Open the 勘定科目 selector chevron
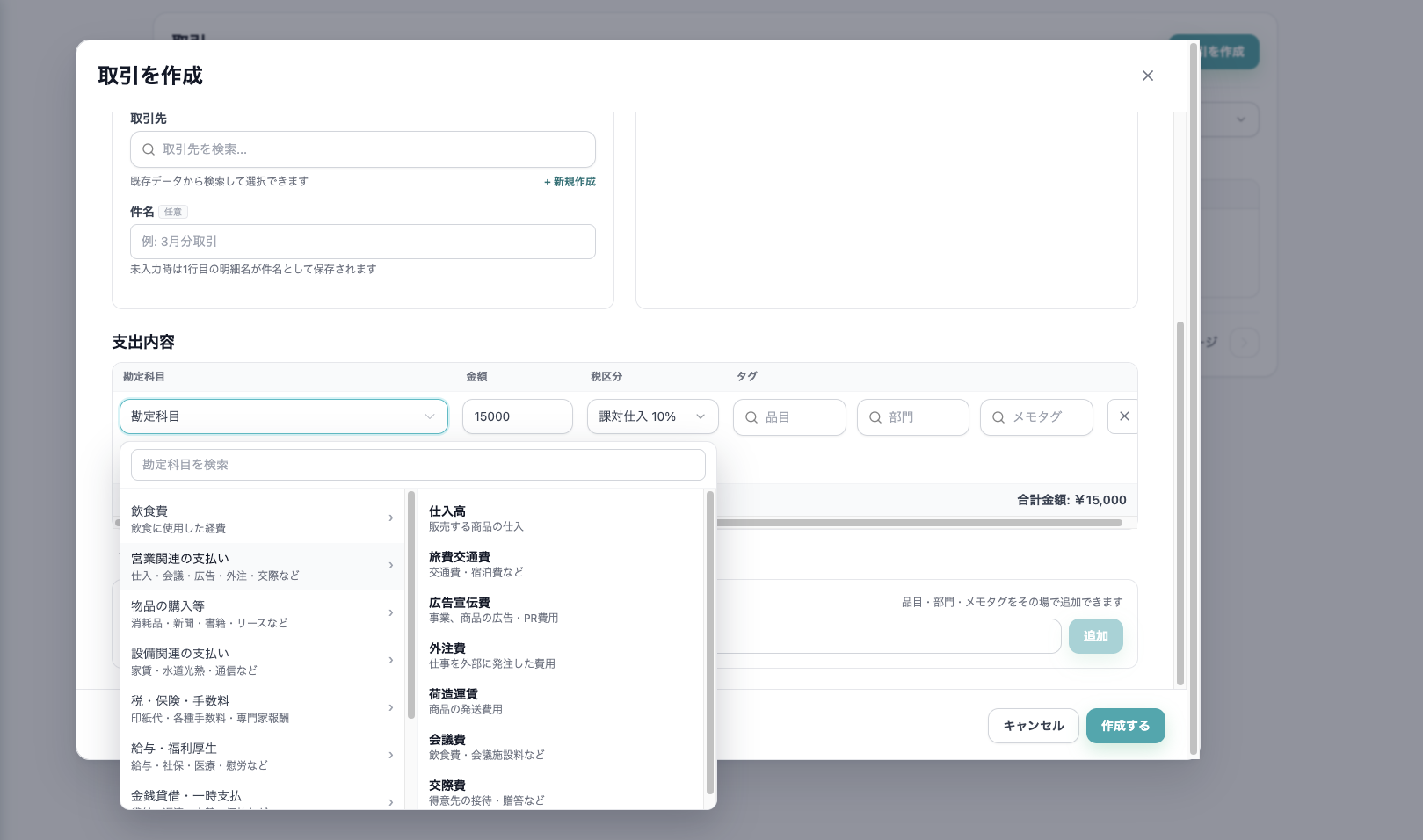Screen dimensions: 1423x840 pyautogui.click(x=430, y=416)
